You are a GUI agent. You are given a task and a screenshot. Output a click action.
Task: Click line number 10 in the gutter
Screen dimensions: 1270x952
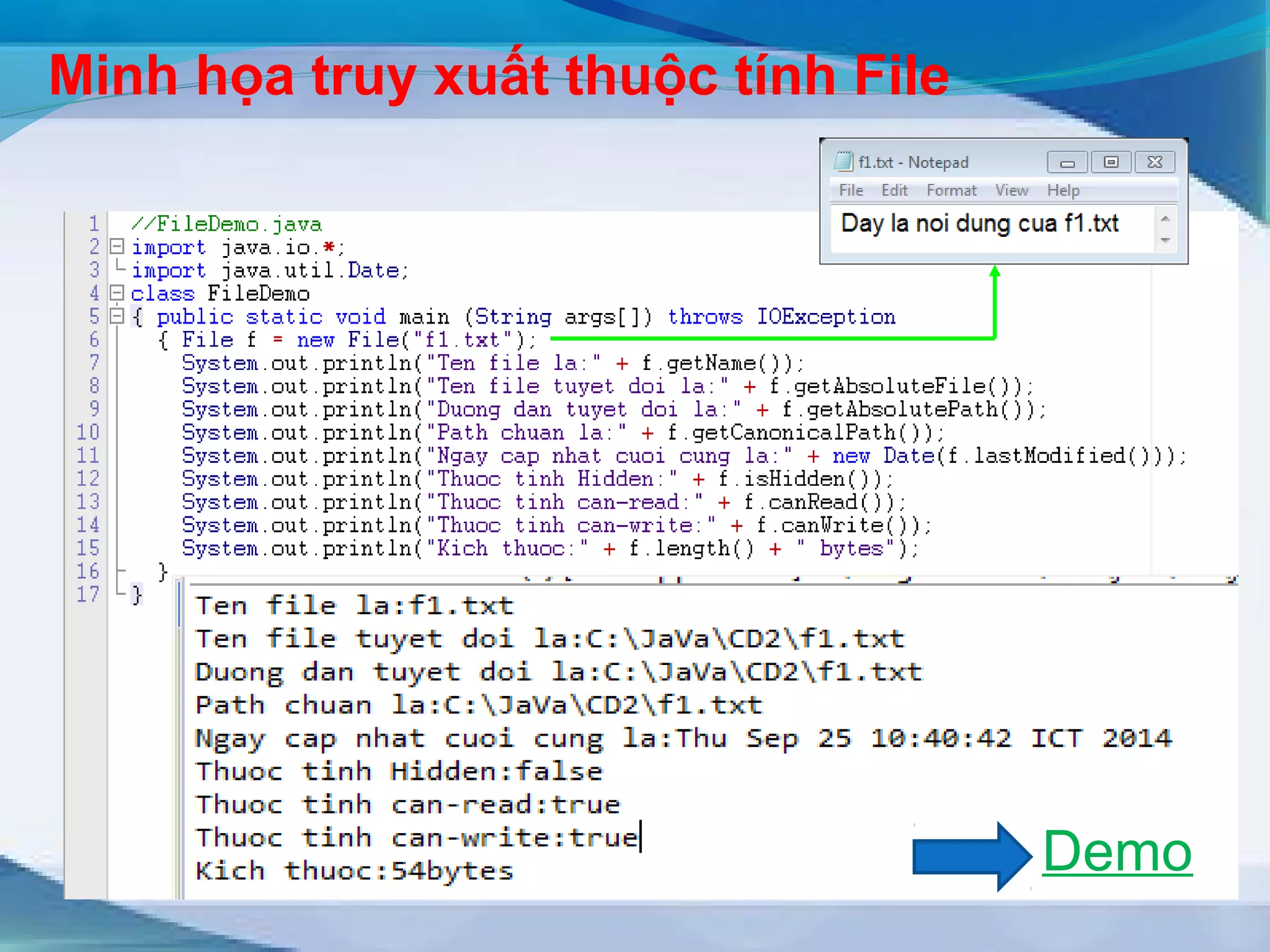click(87, 432)
